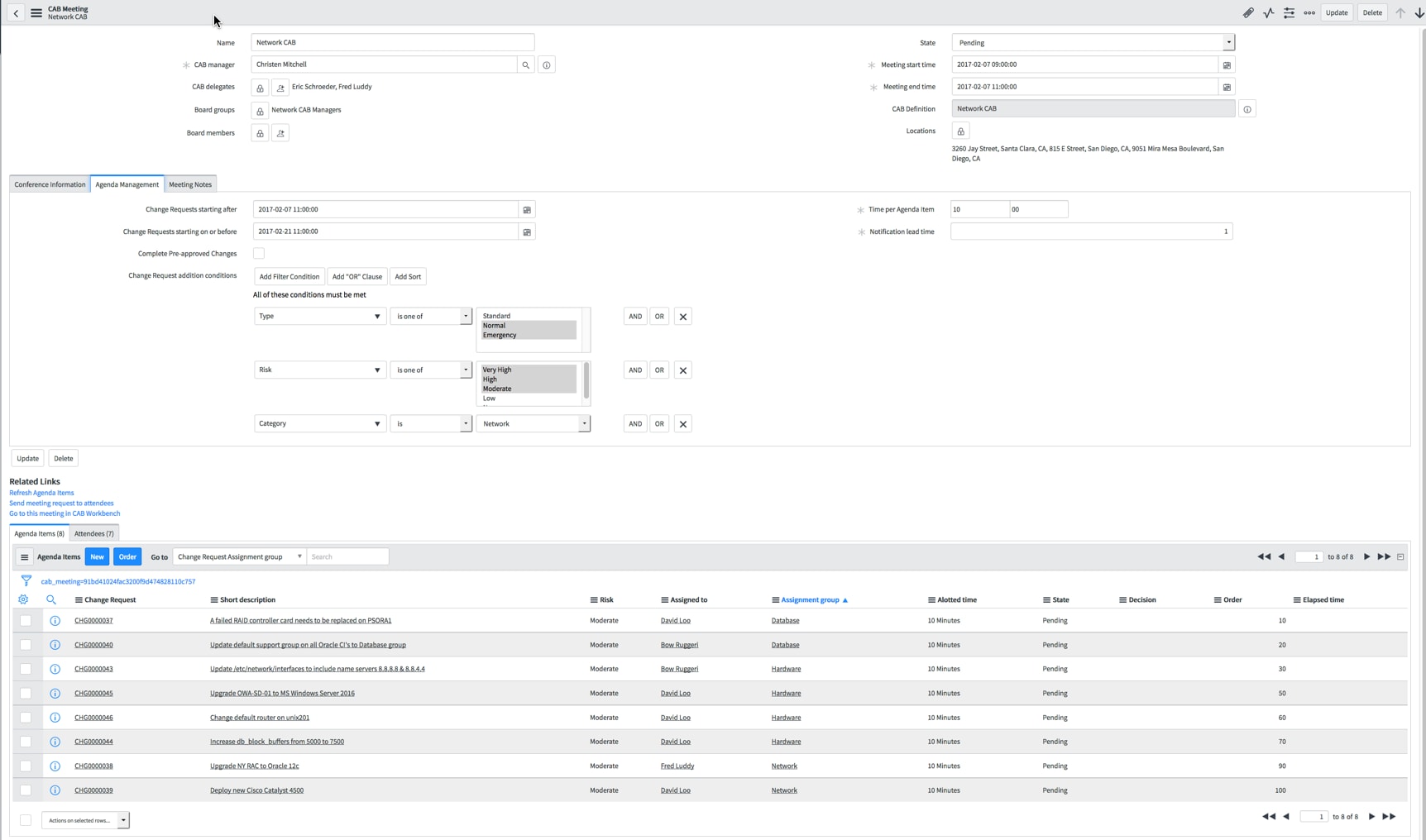The width and height of the screenshot is (1426, 840).
Task: Click the gear icon to personalize agenda columns
Action: point(22,599)
